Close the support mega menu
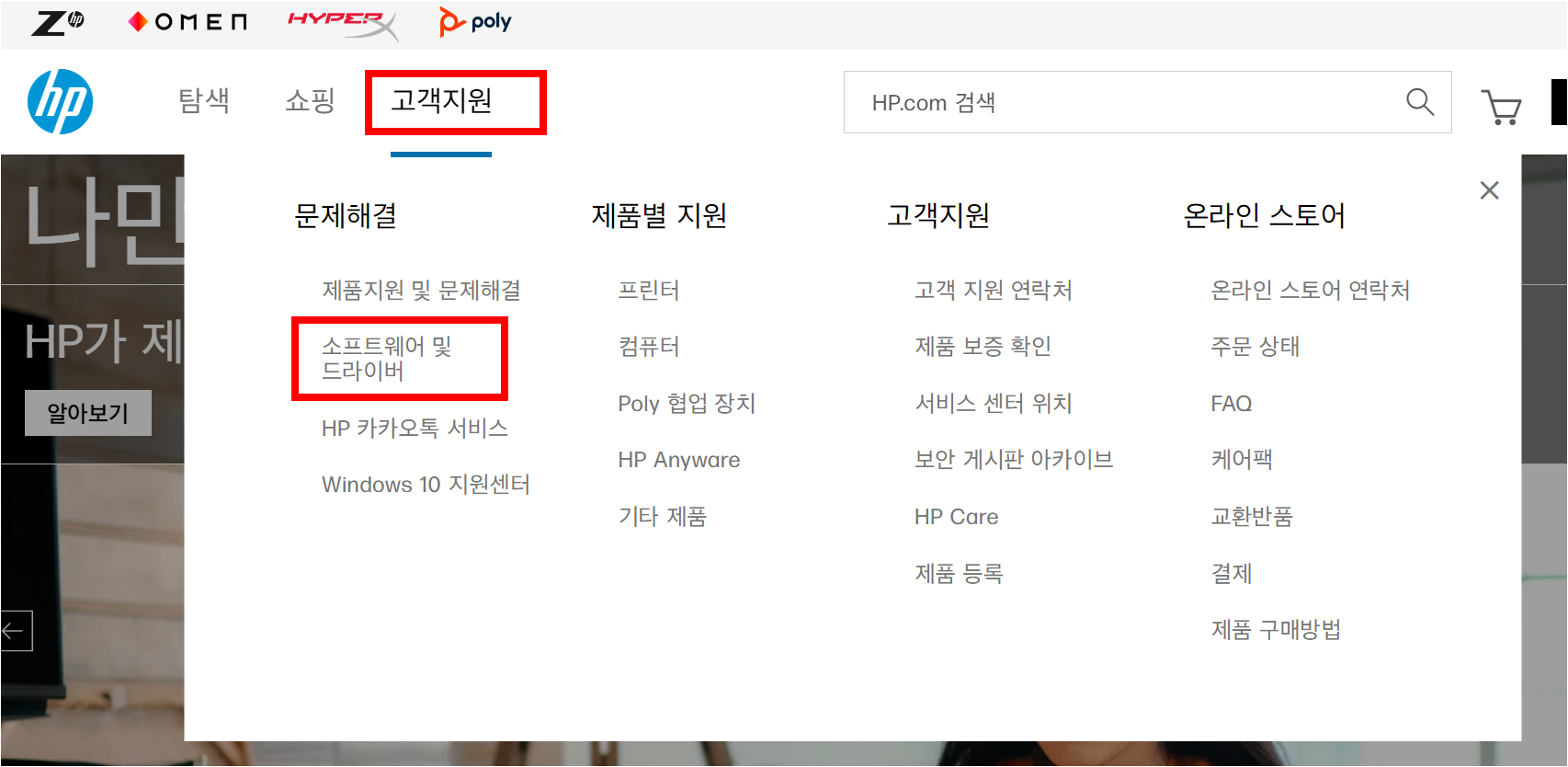1568x767 pixels. click(x=1490, y=190)
